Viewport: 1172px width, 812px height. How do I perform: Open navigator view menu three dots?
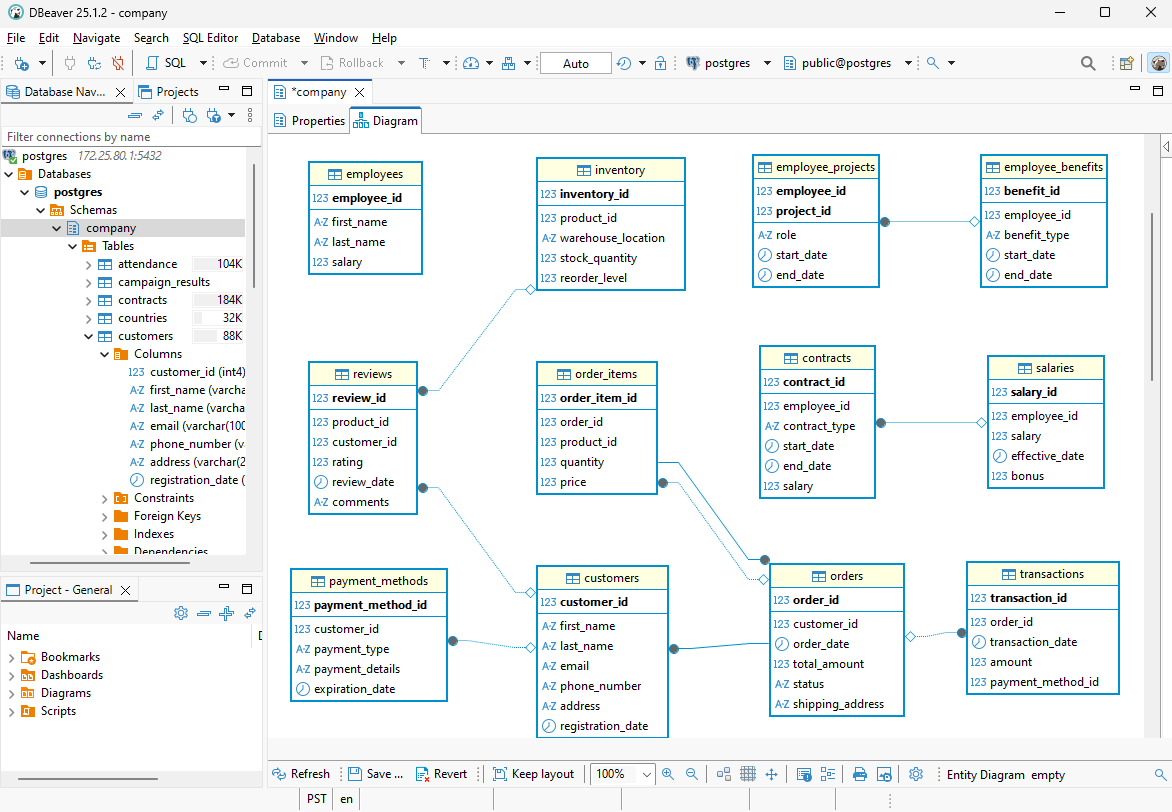250,115
